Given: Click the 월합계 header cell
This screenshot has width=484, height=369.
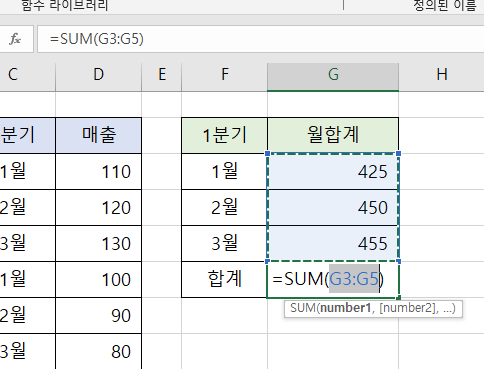Looking at the screenshot, I should [333, 135].
